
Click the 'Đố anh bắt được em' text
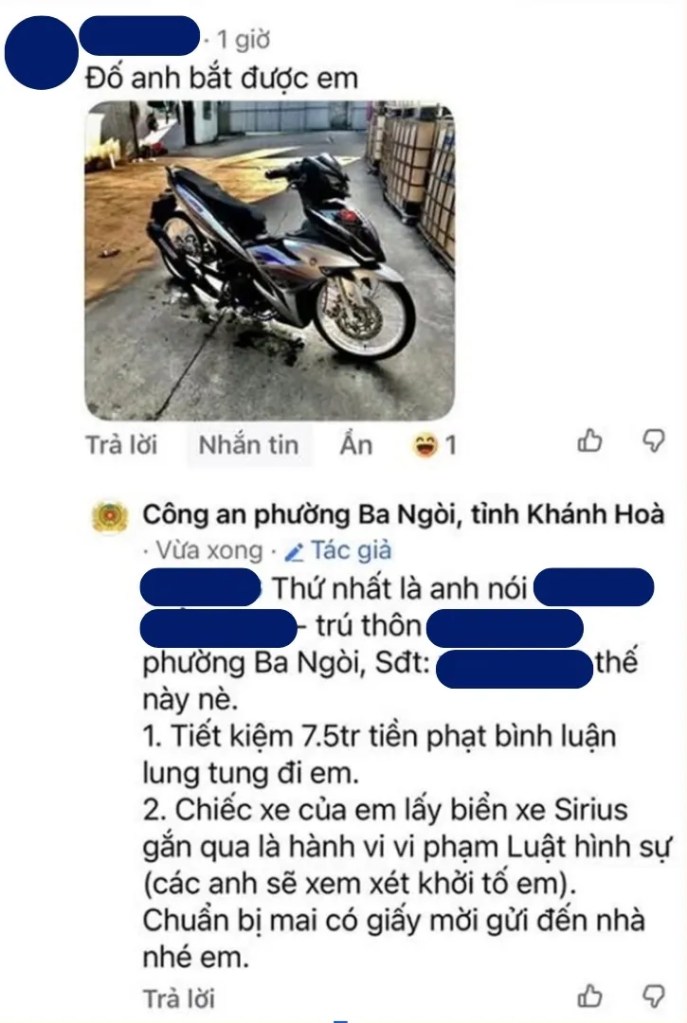[222, 78]
